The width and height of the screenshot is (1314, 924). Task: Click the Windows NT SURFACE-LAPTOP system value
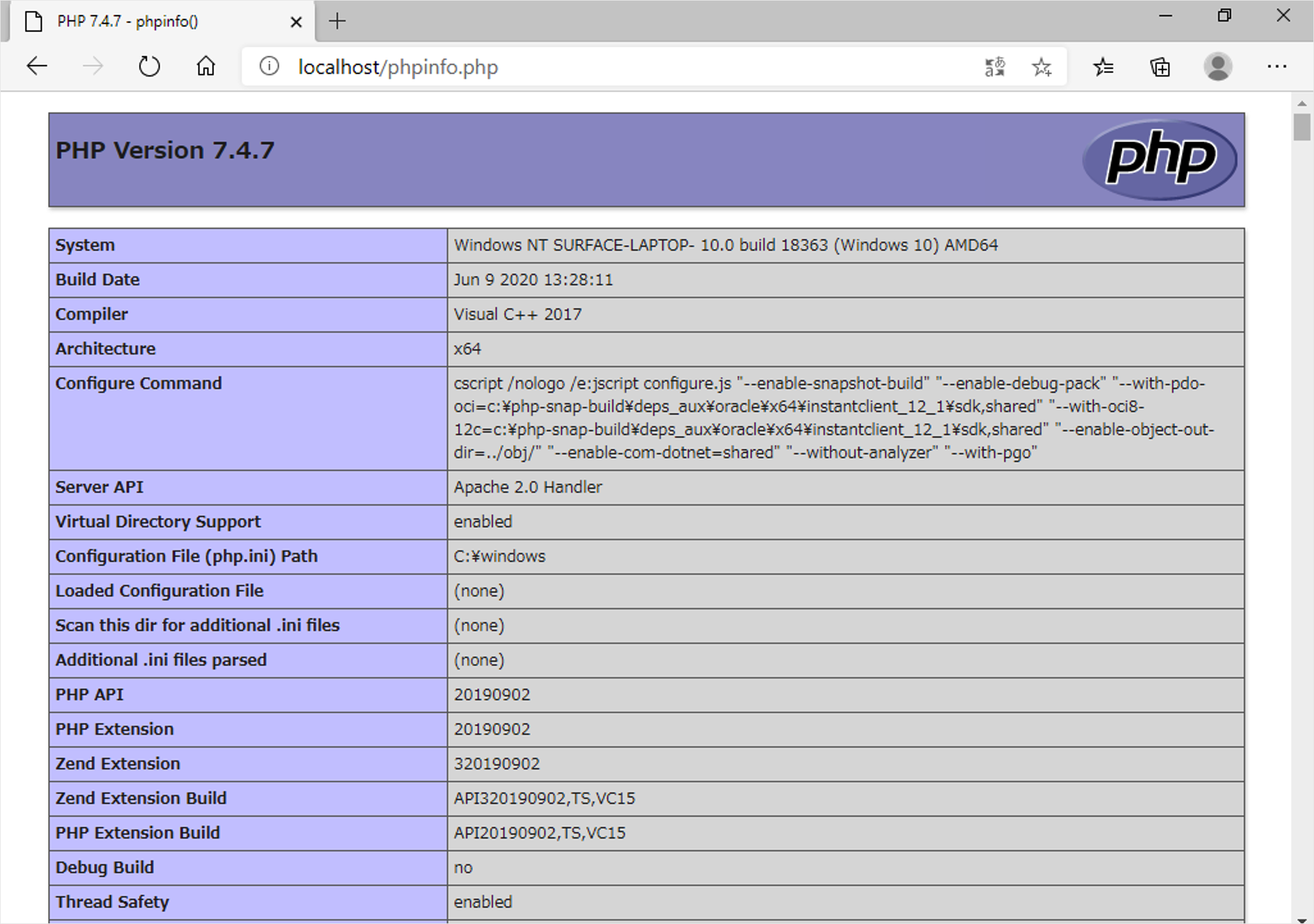pos(726,245)
